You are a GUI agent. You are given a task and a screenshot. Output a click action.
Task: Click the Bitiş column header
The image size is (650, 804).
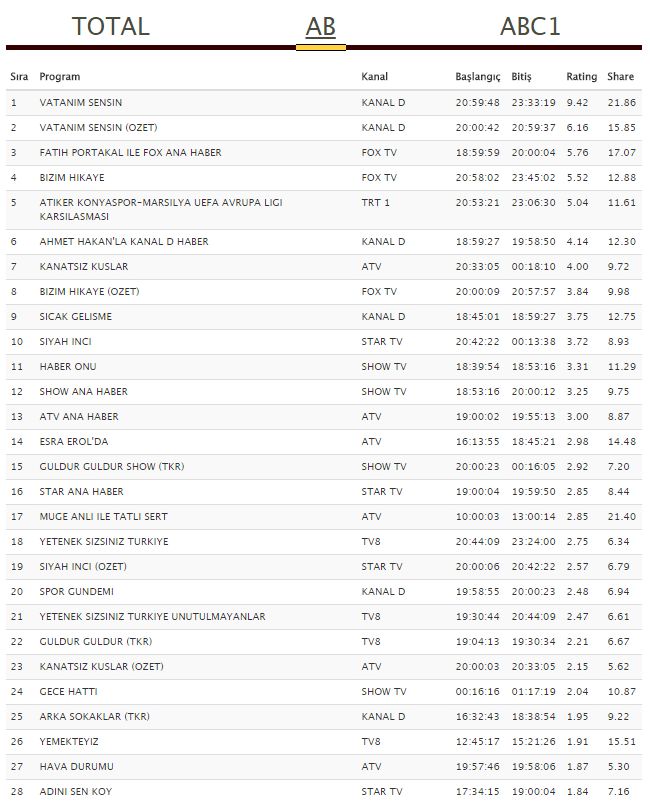tap(522, 77)
